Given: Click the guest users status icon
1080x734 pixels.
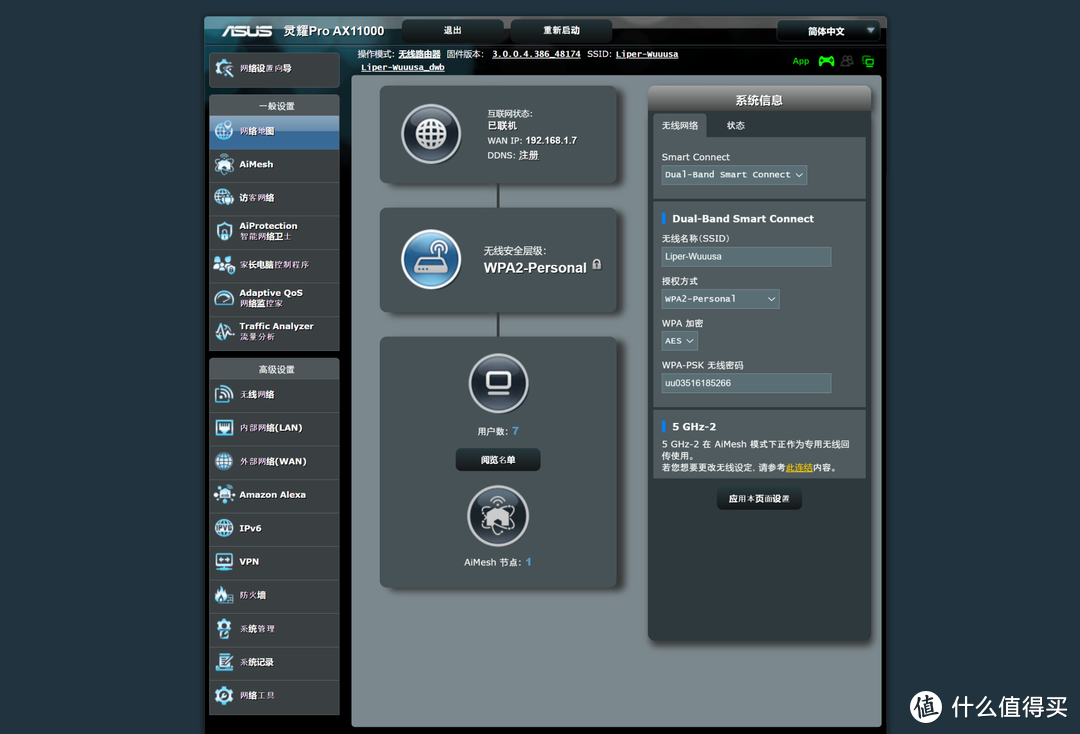Looking at the screenshot, I should [847, 61].
